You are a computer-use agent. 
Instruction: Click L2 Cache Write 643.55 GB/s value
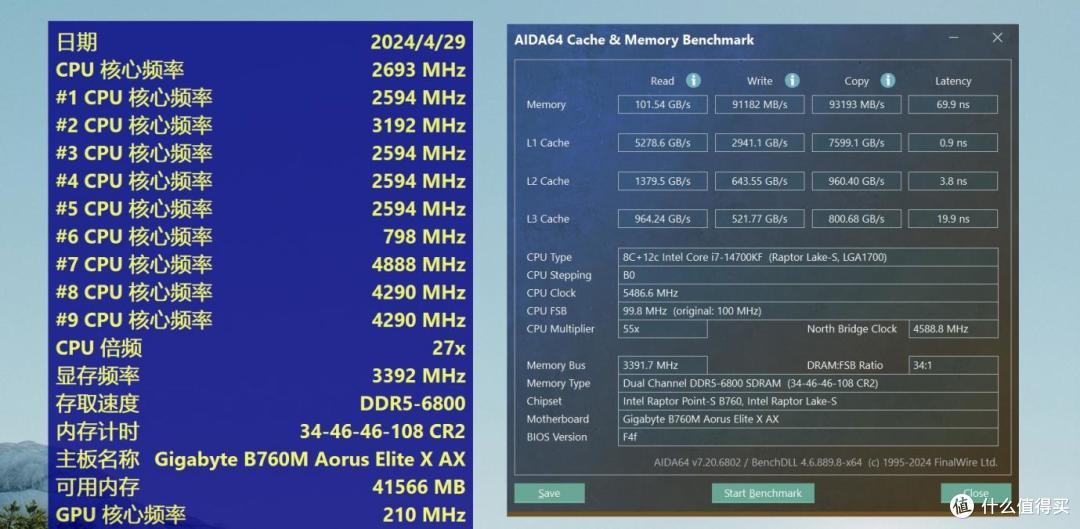coord(760,181)
